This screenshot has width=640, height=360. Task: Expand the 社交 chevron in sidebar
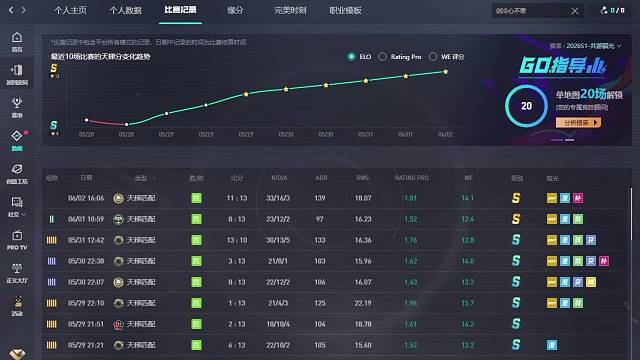(x=24, y=215)
